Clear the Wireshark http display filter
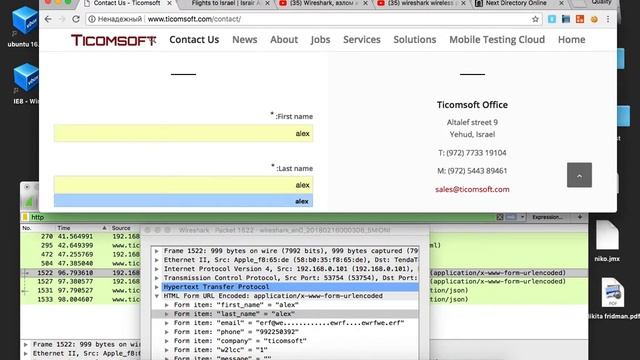This screenshot has width=640, height=360. pos(500,217)
